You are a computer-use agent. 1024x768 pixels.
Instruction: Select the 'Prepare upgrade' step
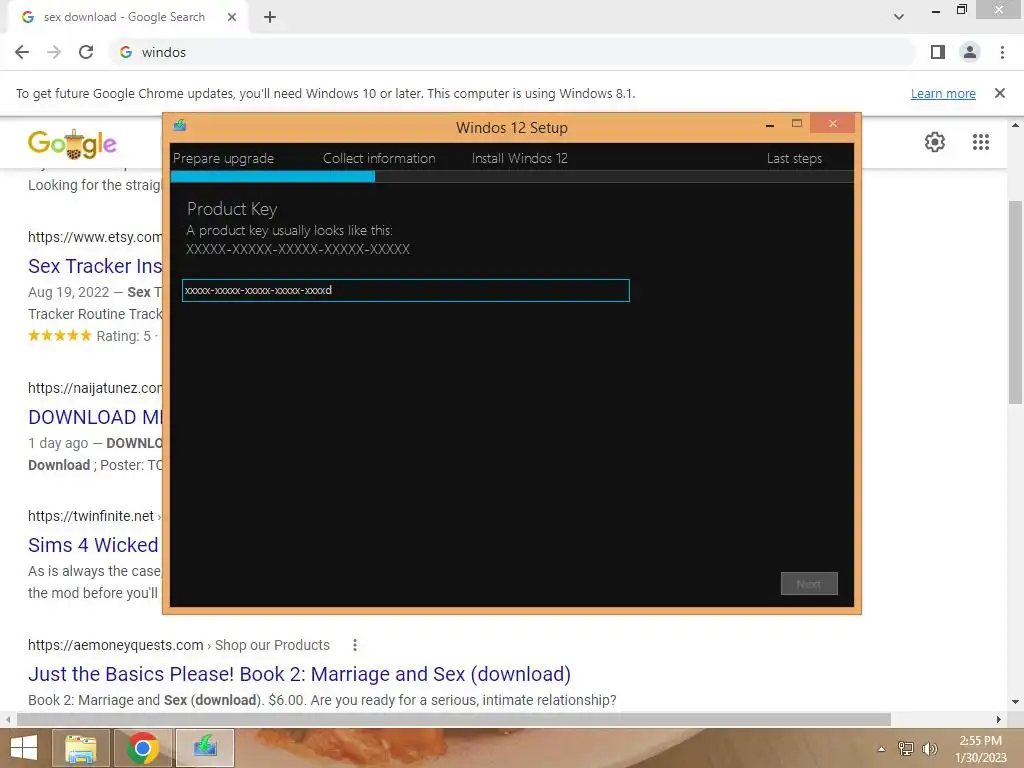click(223, 158)
